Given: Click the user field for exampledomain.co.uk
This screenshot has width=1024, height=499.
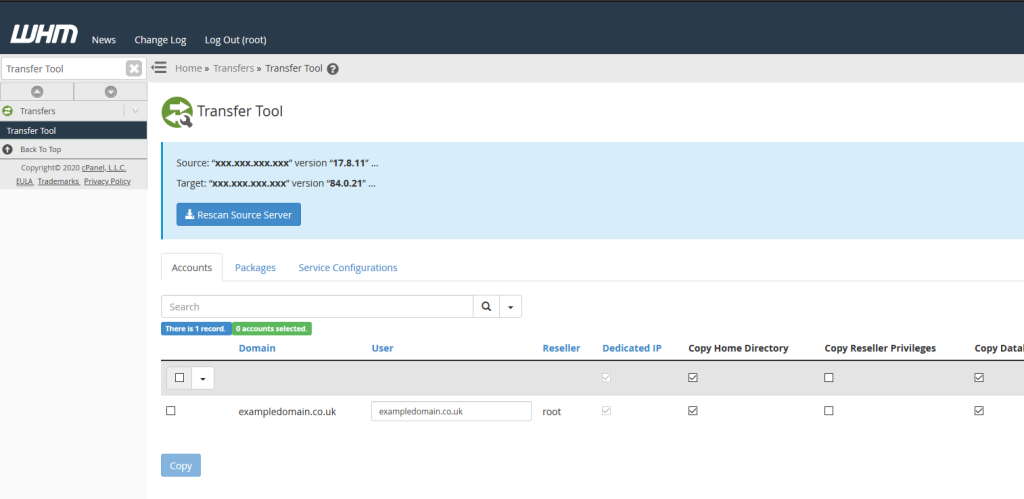Looking at the screenshot, I should (x=450, y=411).
